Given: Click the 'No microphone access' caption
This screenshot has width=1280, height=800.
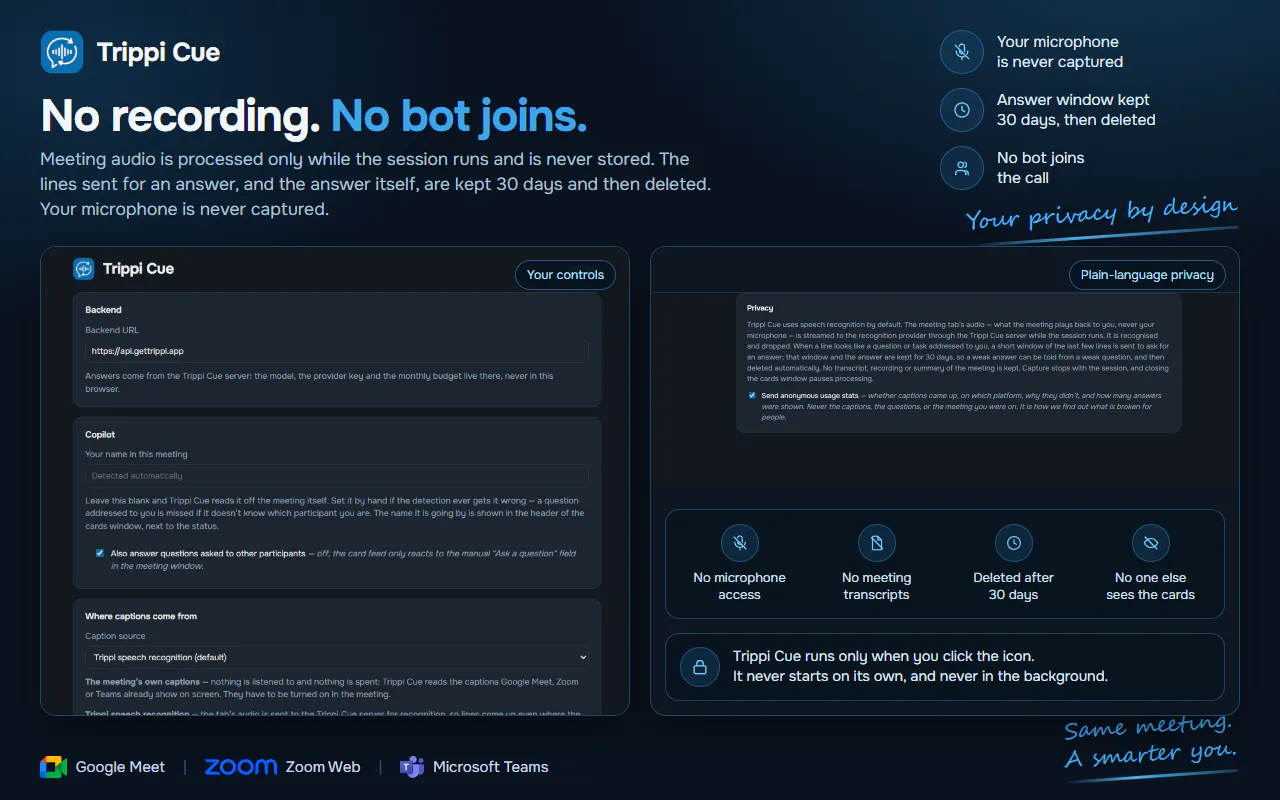Looking at the screenshot, I should [x=740, y=586].
